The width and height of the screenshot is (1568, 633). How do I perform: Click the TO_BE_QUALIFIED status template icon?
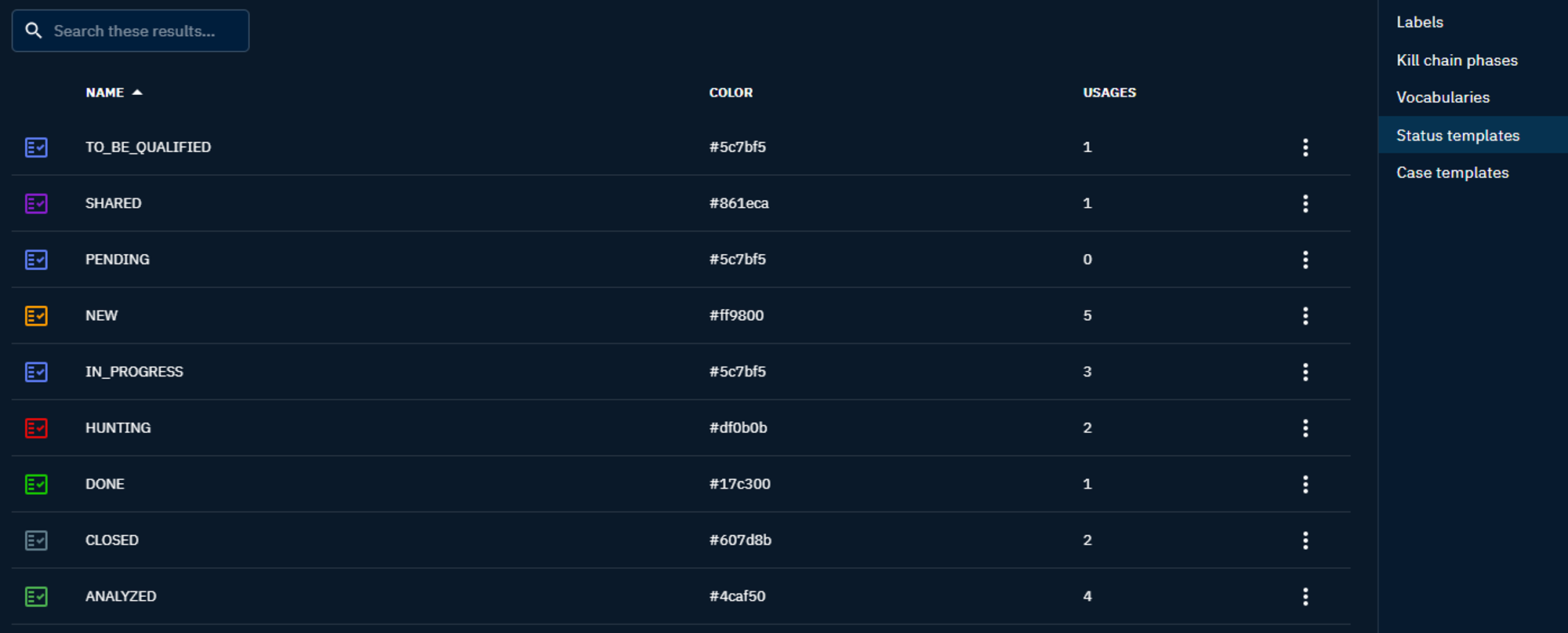coord(36,147)
